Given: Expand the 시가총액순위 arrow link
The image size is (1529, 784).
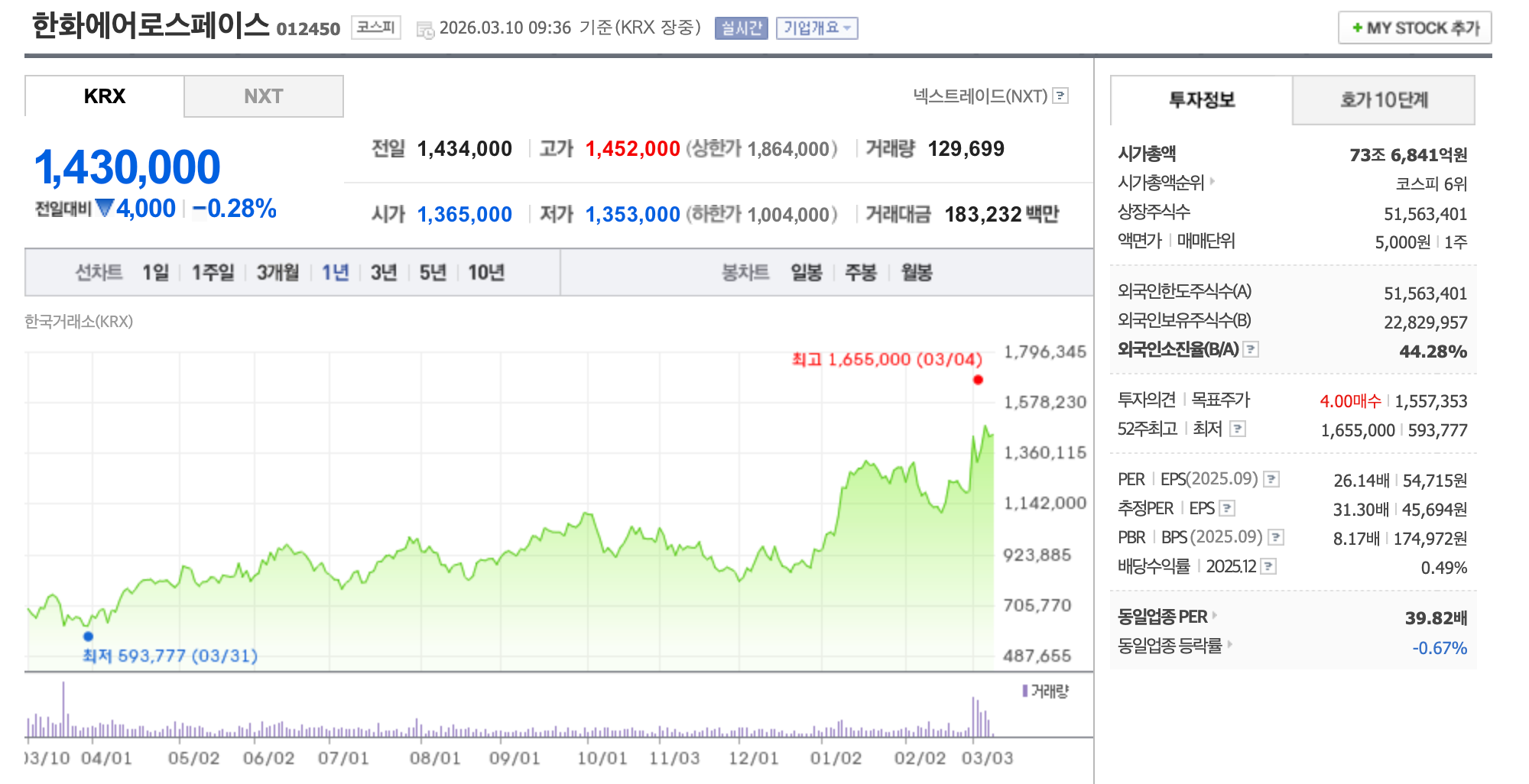Looking at the screenshot, I should coord(1212,181).
